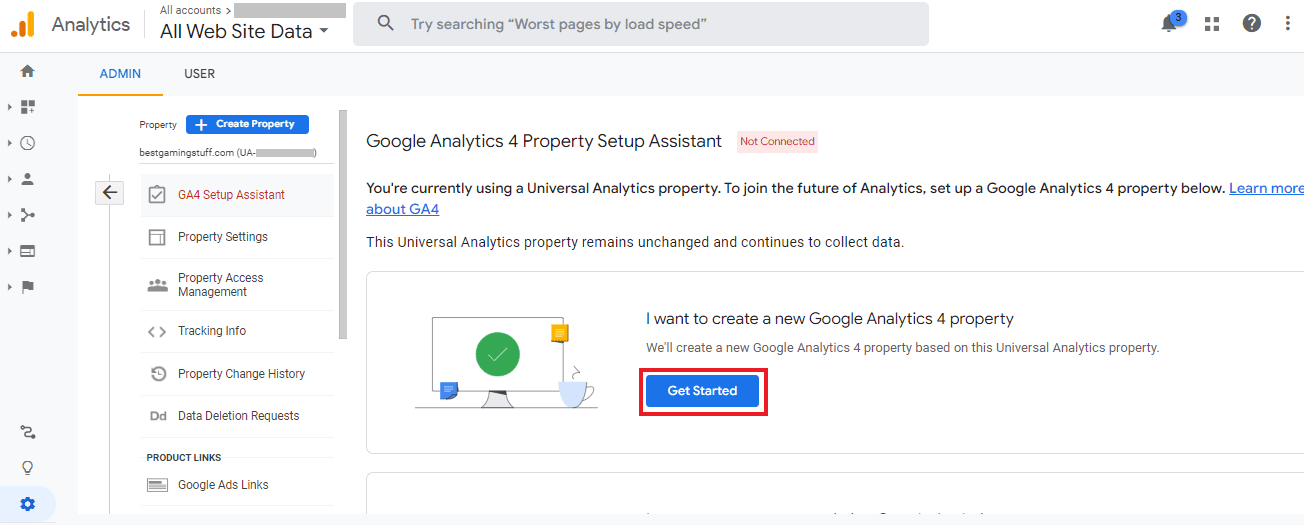This screenshot has height=525, width=1304.
Task: Open the three-dot more options menu
Action: click(x=1288, y=23)
